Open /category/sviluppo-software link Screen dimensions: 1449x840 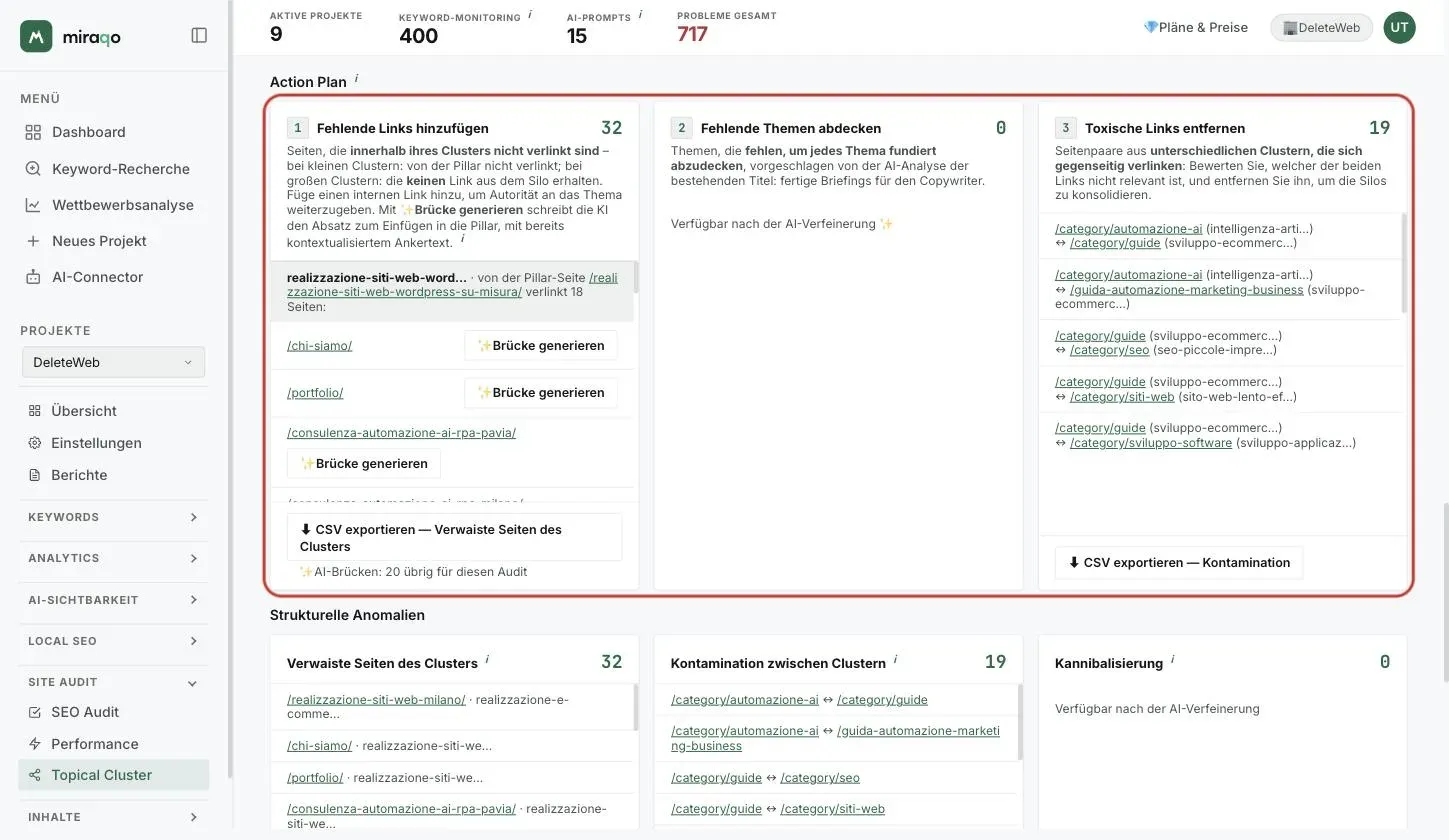(1151, 443)
